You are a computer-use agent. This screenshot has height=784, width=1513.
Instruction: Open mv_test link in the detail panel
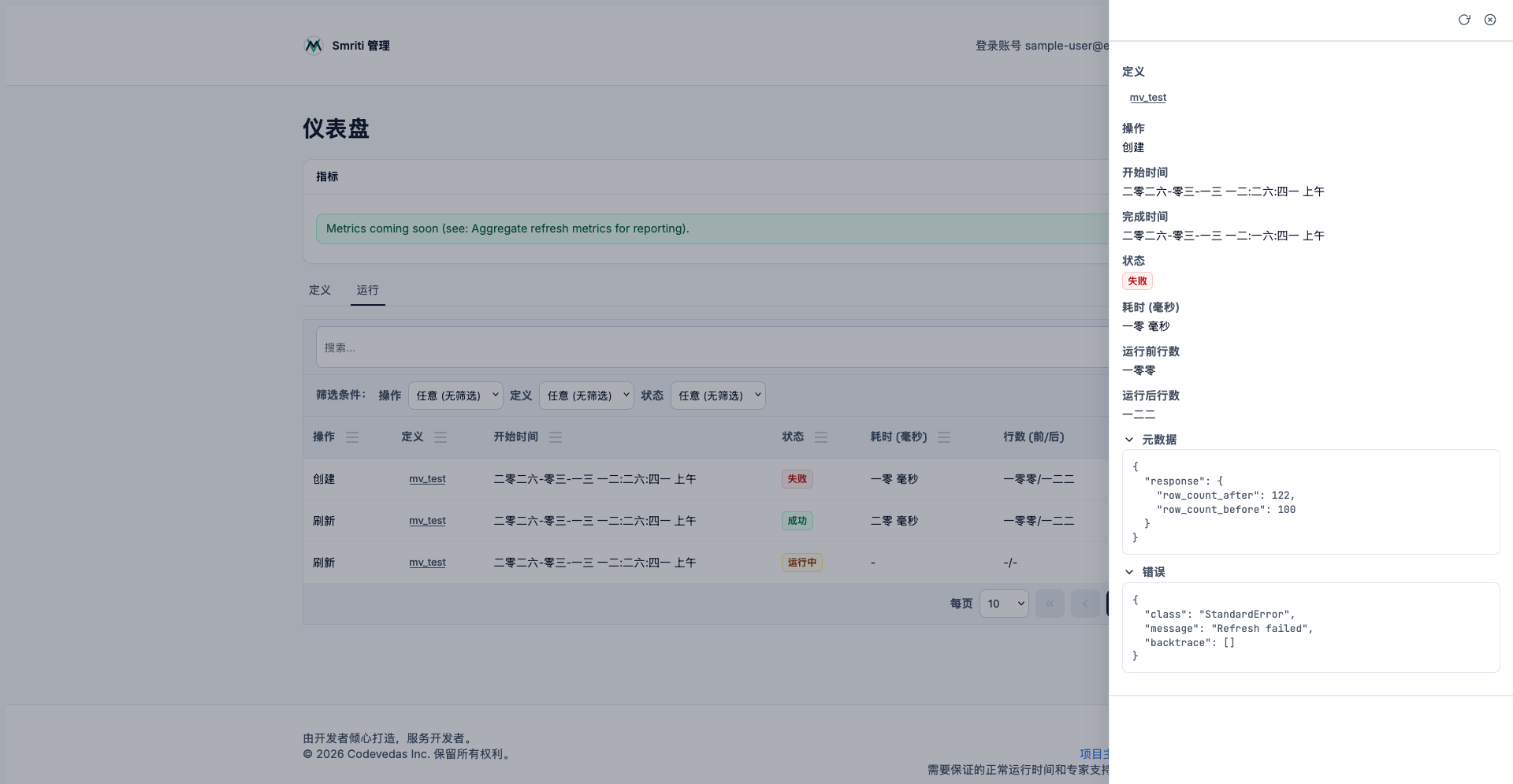point(1147,98)
